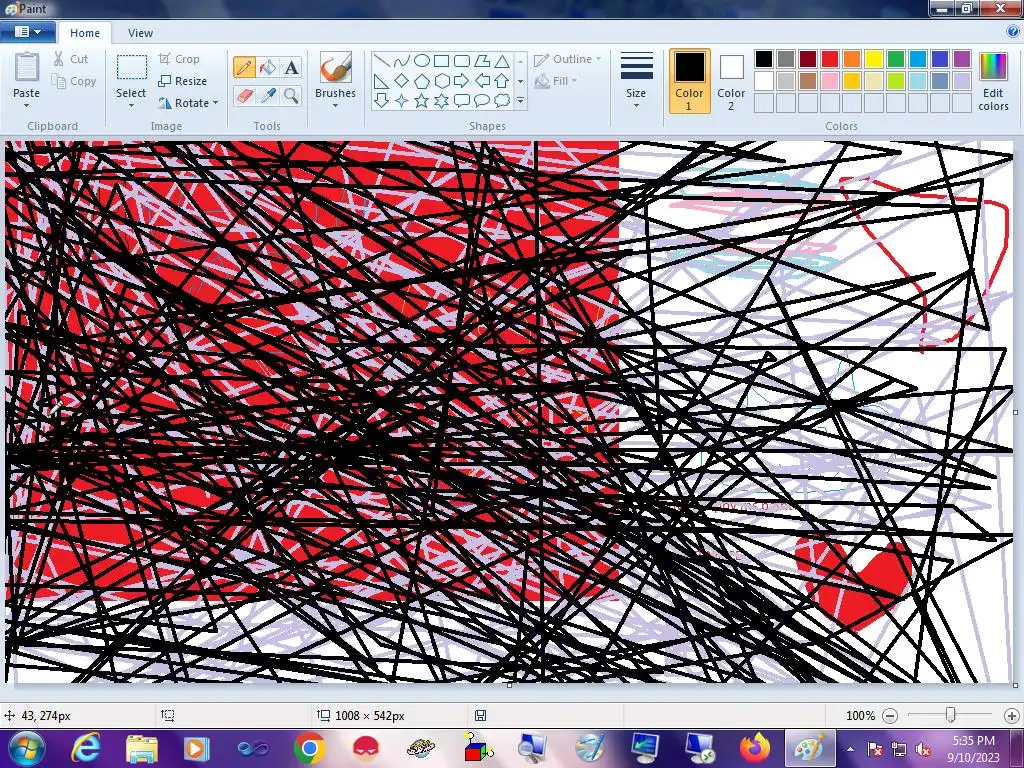Move the Shapes gallery down one row
This screenshot has height=768, width=1024.
520,81
